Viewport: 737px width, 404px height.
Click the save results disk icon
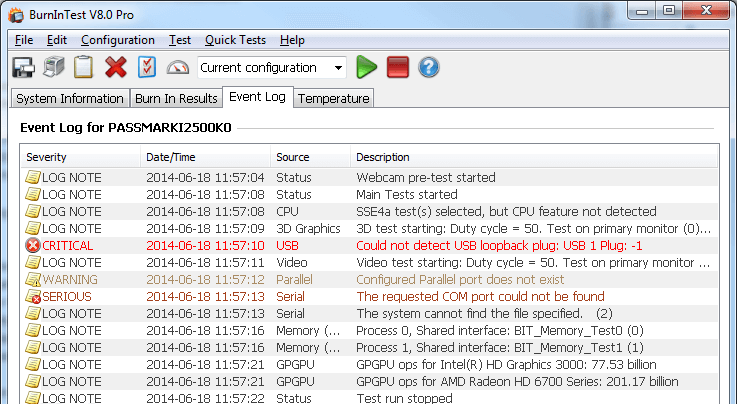(23, 67)
